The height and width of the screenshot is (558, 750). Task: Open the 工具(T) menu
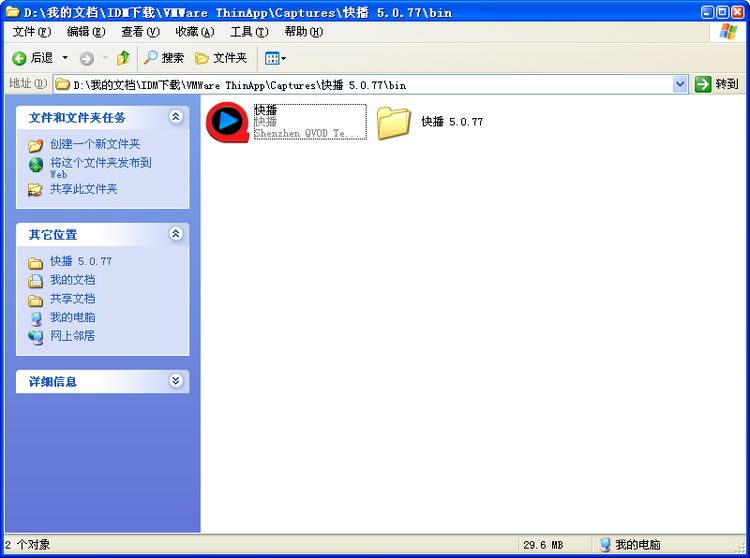coord(248,32)
